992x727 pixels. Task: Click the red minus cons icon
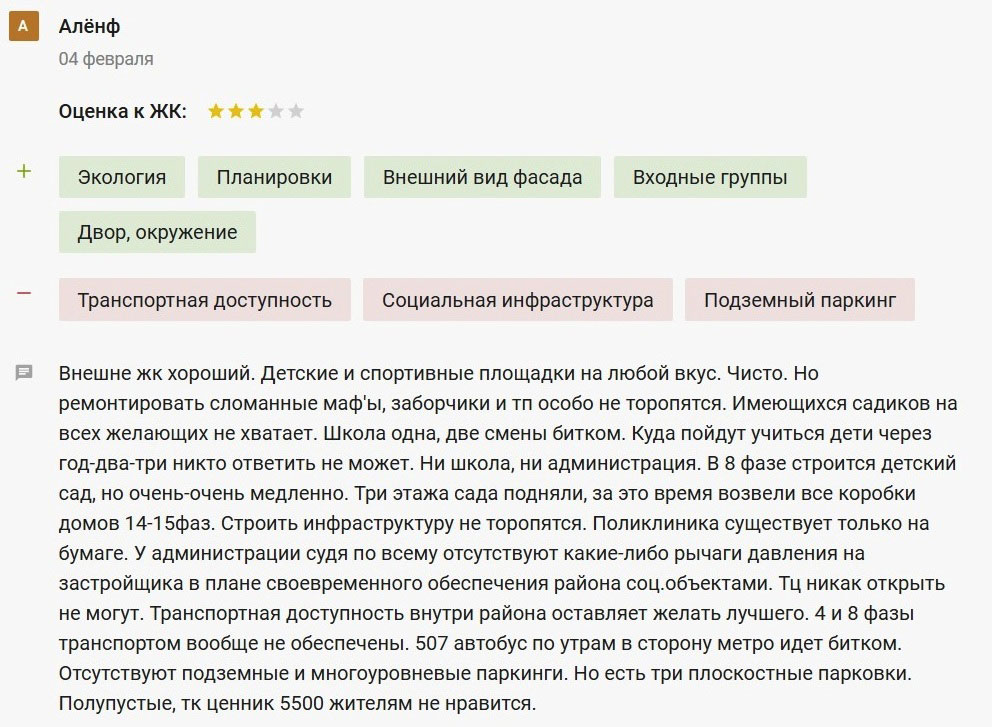pyautogui.click(x=23, y=293)
